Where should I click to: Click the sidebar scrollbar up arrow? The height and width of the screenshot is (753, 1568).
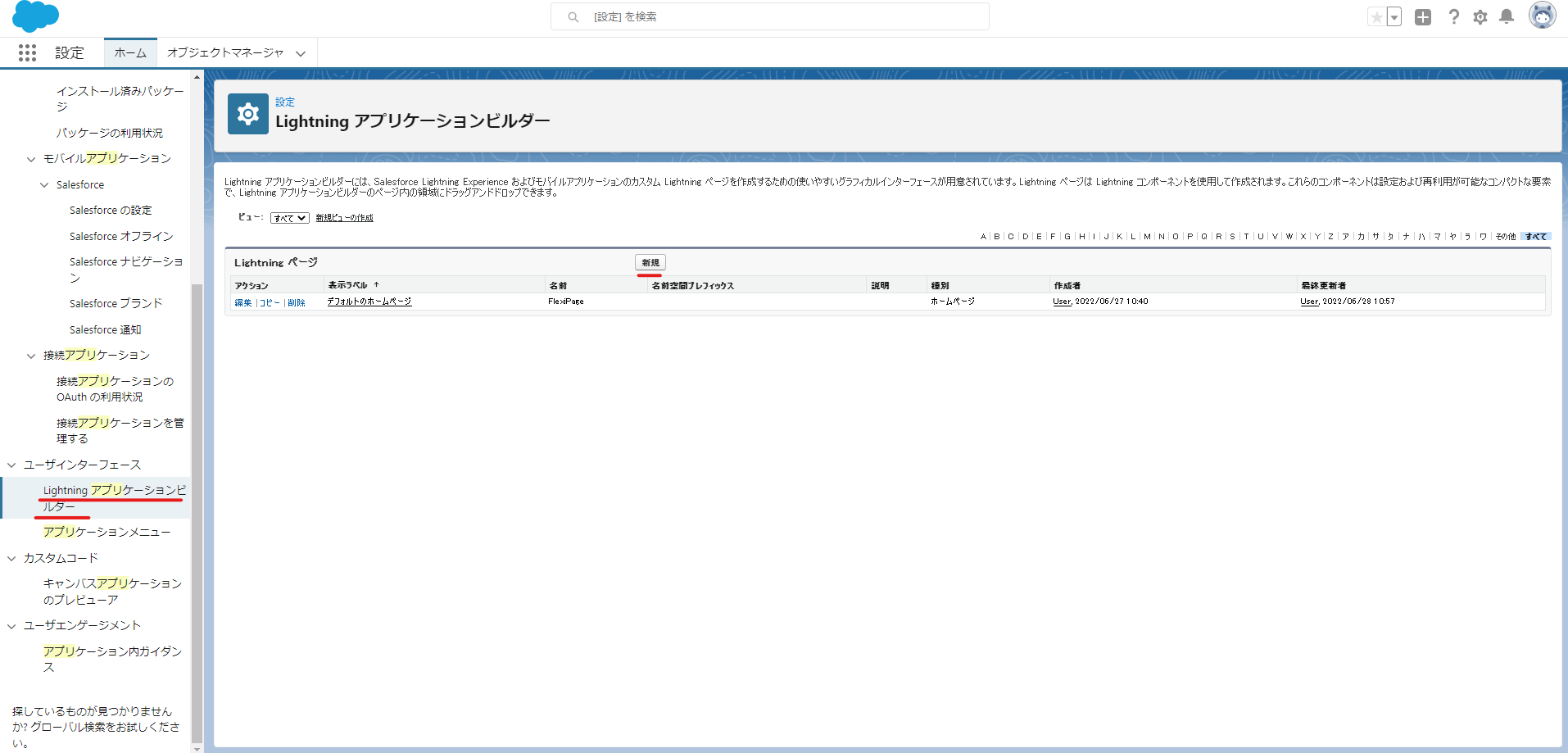[x=197, y=77]
